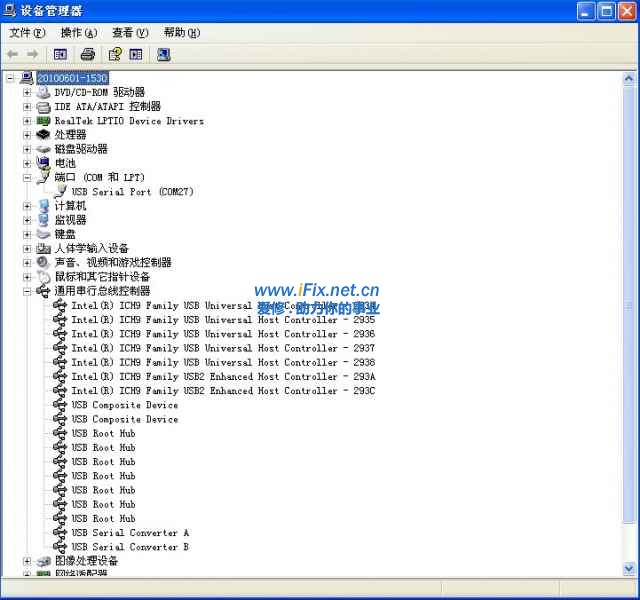This screenshot has height=600, width=640.
Task: Click the Scan for hardware changes icon
Action: pyautogui.click(x=163, y=54)
